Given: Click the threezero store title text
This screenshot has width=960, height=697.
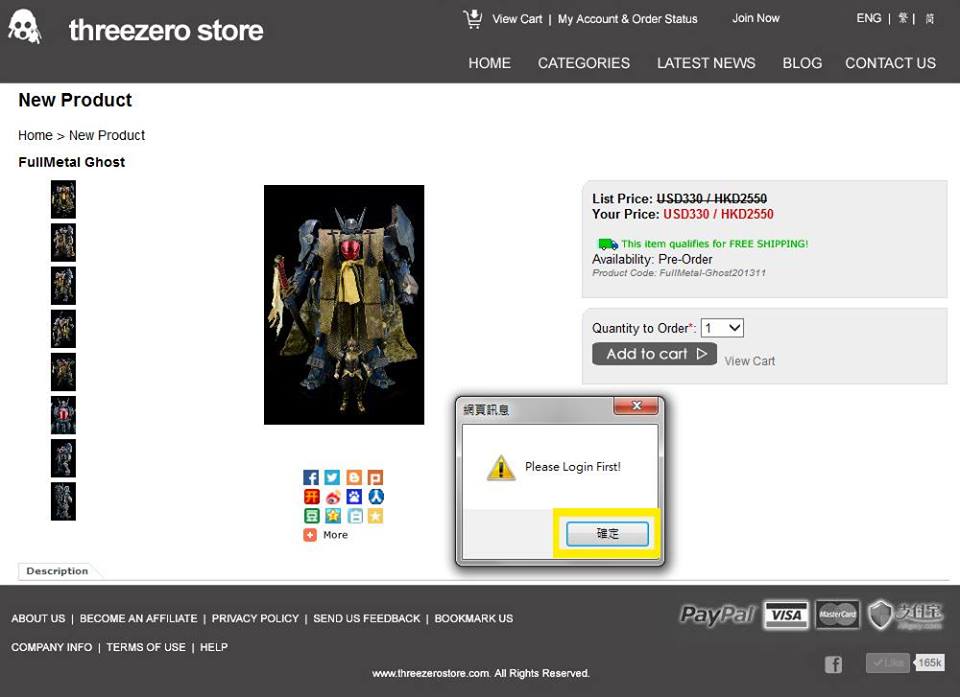Looking at the screenshot, I should [x=166, y=30].
